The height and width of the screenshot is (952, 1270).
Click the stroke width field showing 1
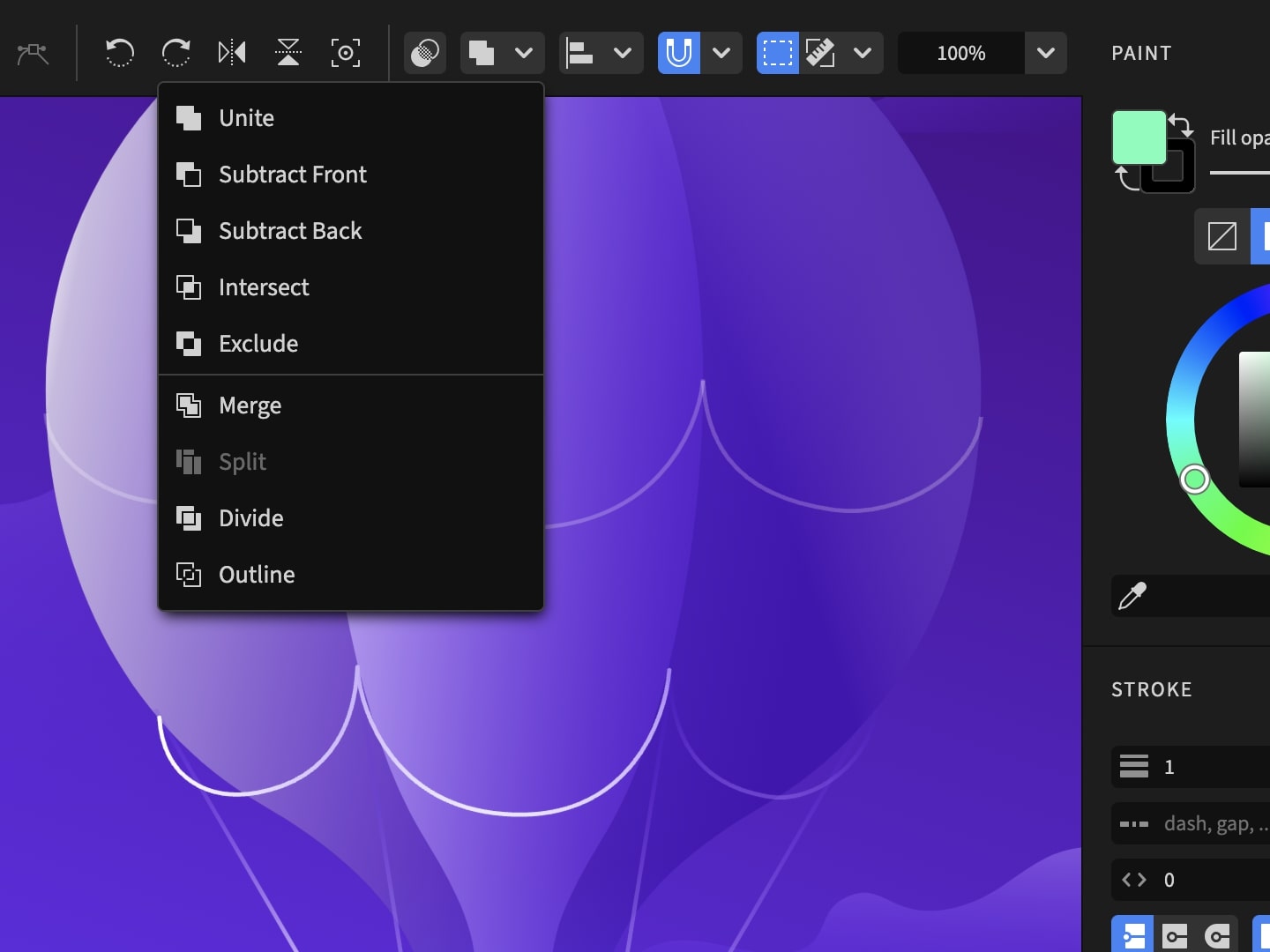1191,767
